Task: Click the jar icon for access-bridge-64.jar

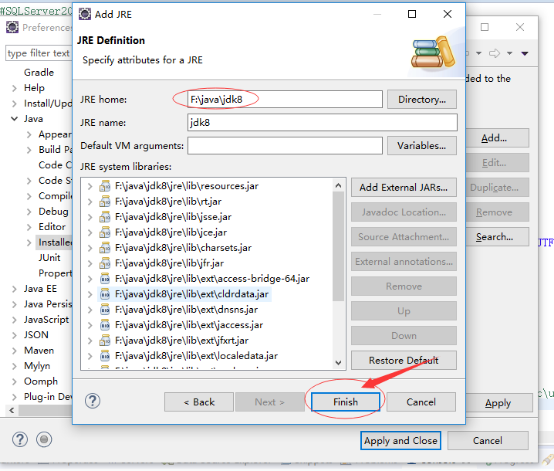Action: pyautogui.click(x=105, y=278)
